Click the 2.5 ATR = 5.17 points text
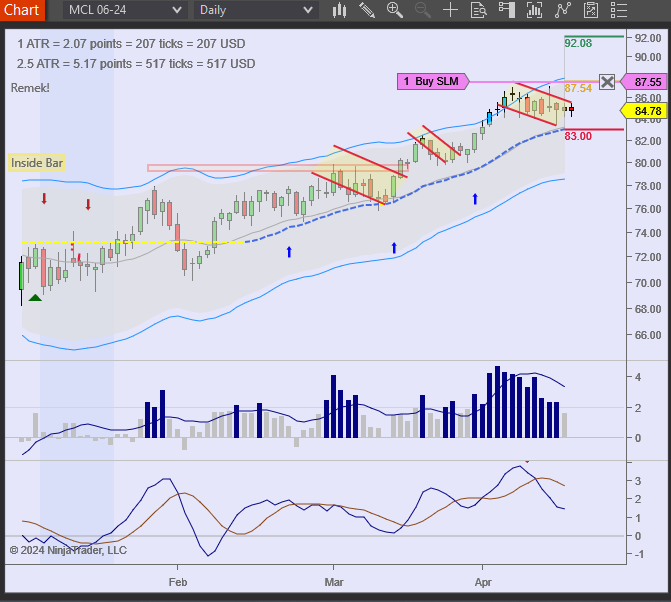This screenshot has width=671, height=602. coord(136,64)
